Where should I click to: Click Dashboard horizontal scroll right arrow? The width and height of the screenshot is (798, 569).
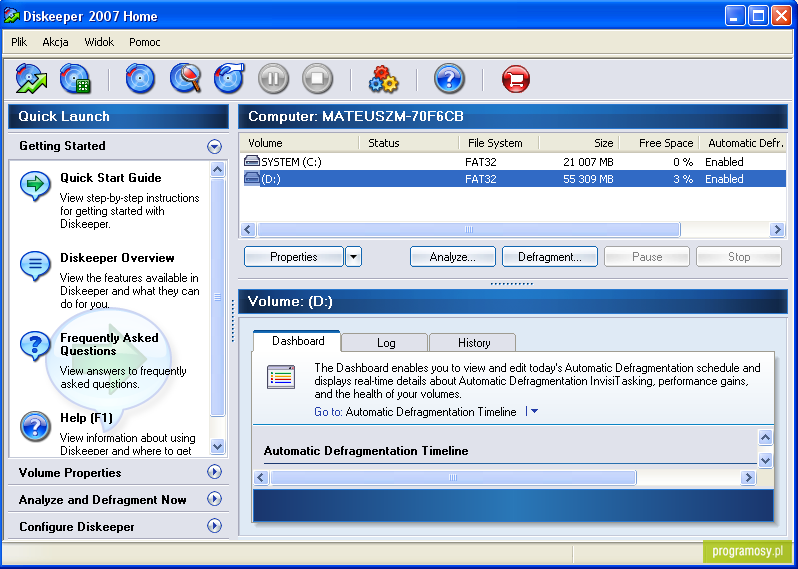click(x=748, y=477)
